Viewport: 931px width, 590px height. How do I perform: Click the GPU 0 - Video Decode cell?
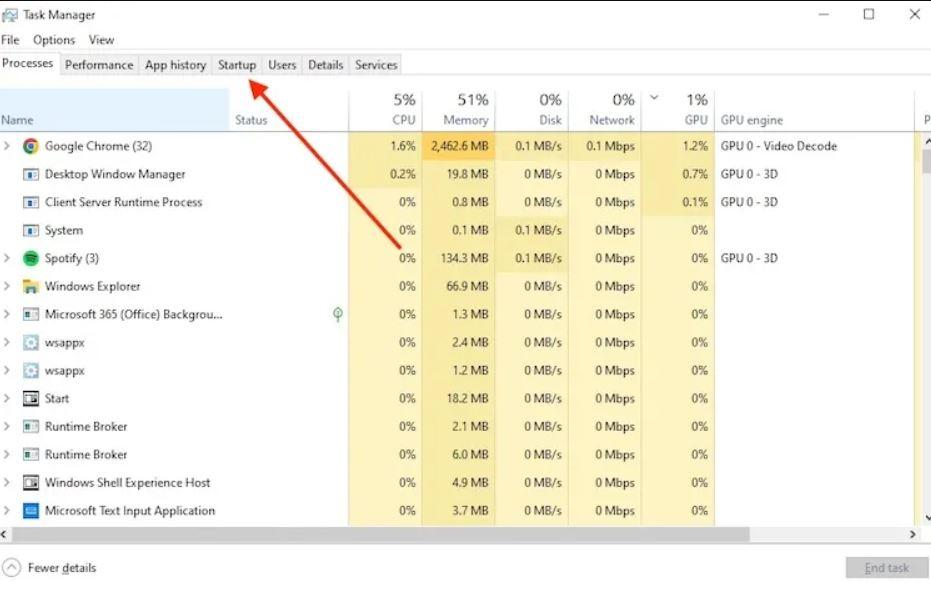pyautogui.click(x=779, y=146)
